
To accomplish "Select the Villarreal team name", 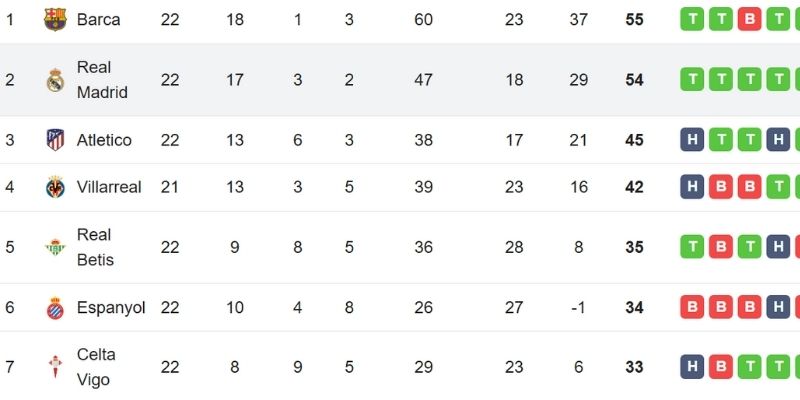I will (x=109, y=187).
